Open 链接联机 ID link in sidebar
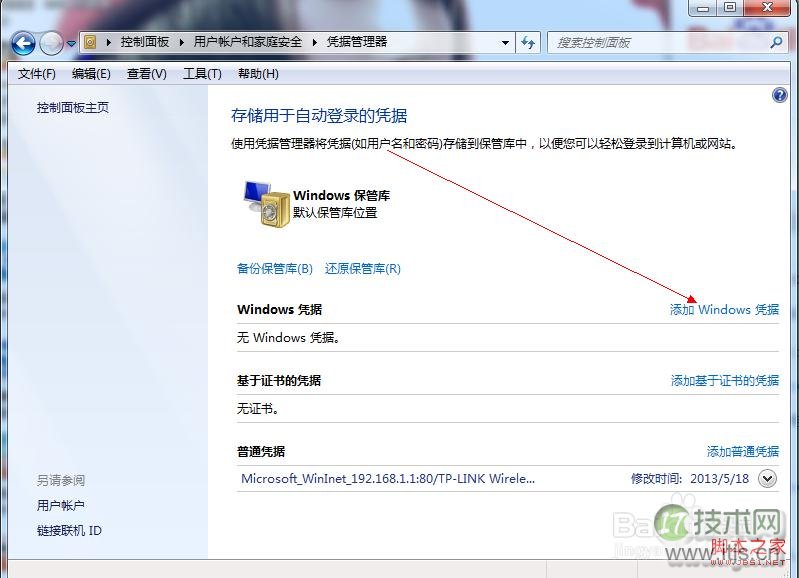This screenshot has height=578, width=799. click(x=69, y=531)
